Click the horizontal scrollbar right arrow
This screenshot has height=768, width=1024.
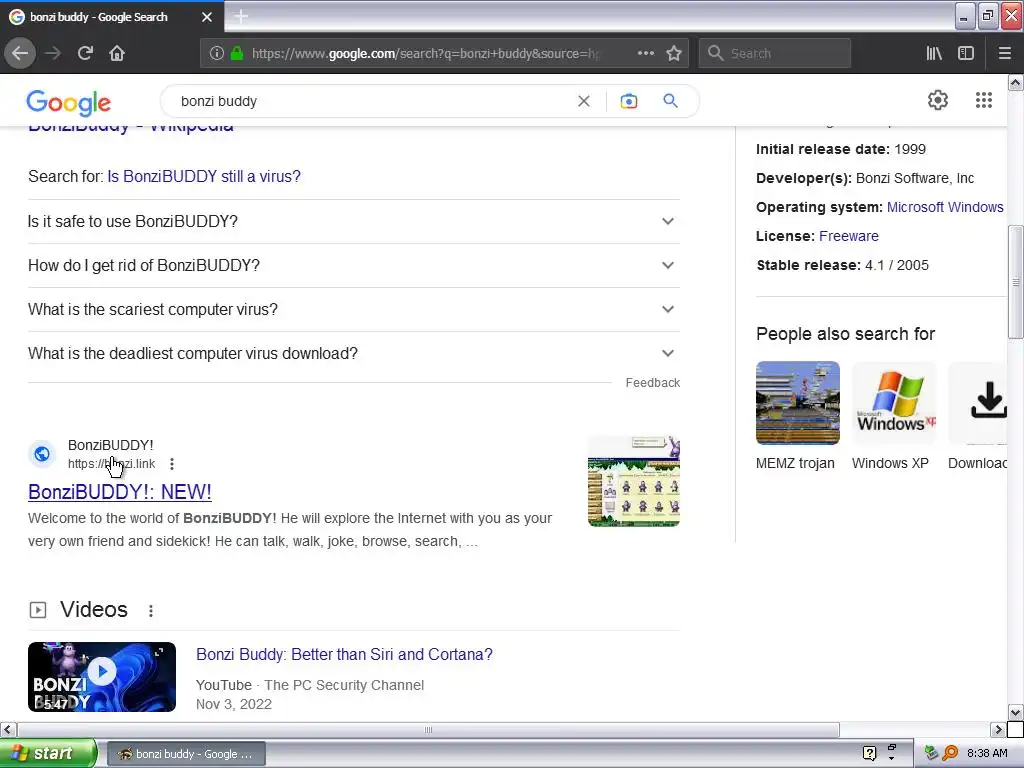tap(998, 729)
